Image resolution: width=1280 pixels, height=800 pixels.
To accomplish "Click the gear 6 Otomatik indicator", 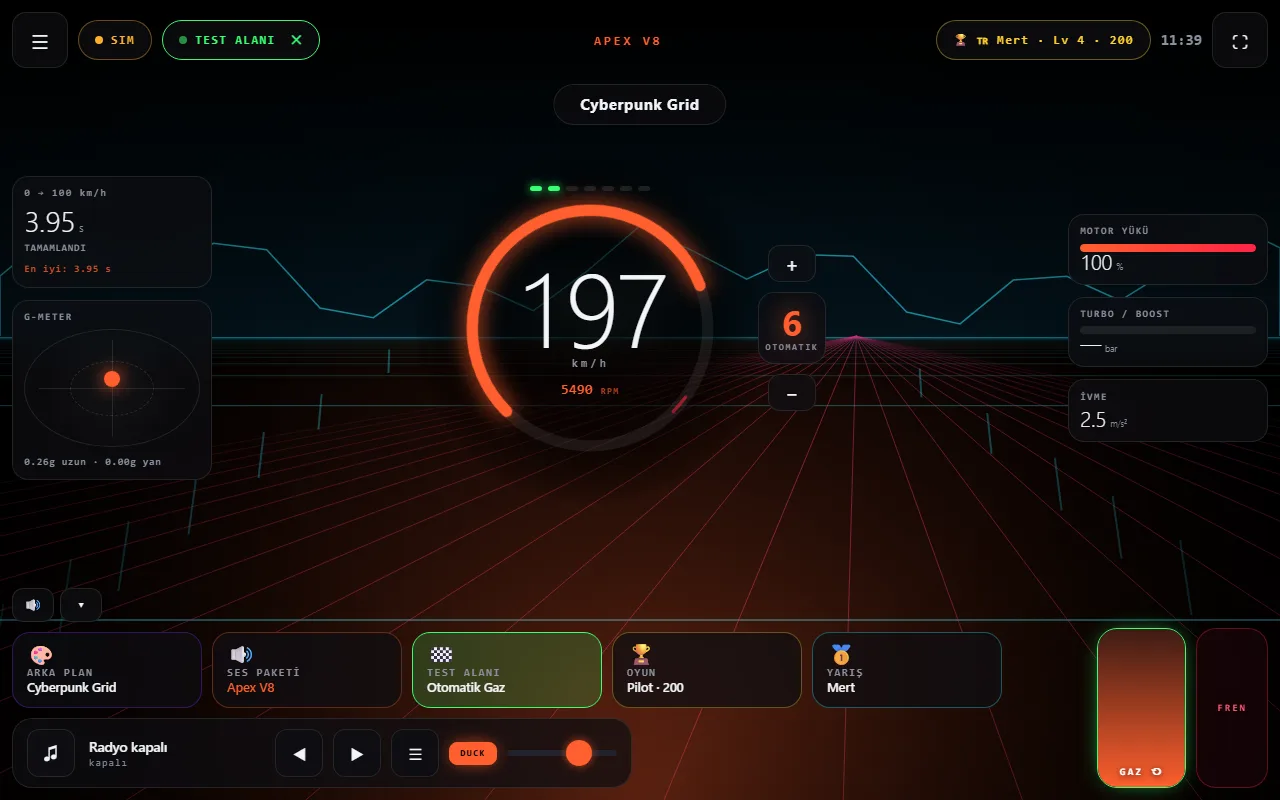I will [792, 329].
